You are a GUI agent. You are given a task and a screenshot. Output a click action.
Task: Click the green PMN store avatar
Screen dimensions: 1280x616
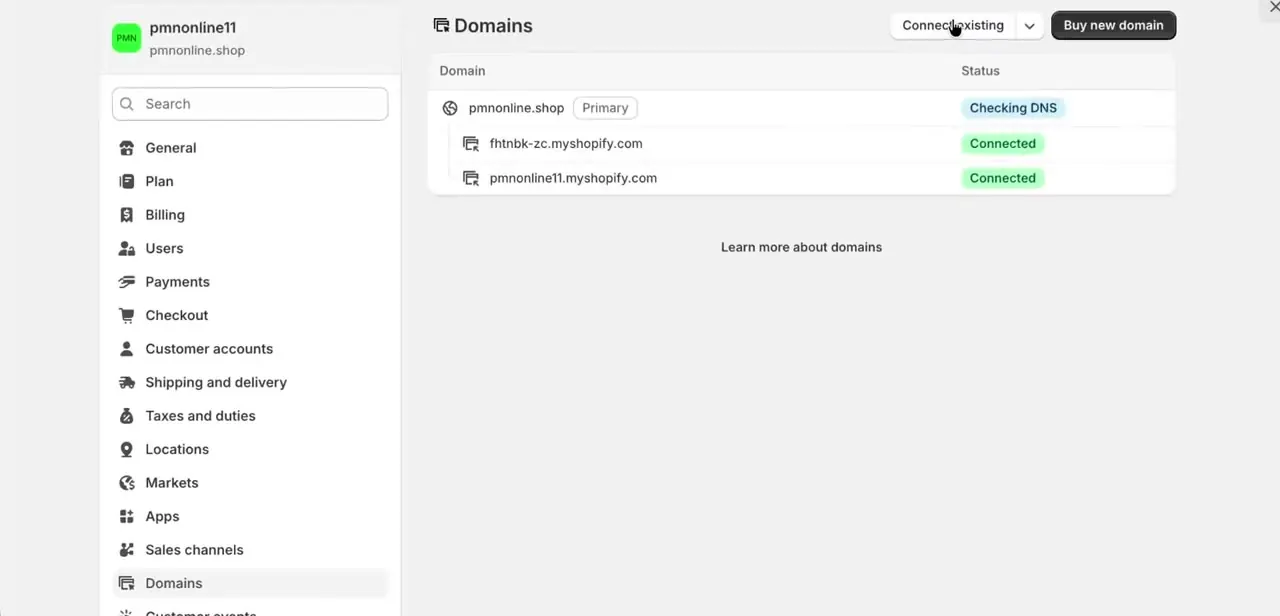coord(126,38)
